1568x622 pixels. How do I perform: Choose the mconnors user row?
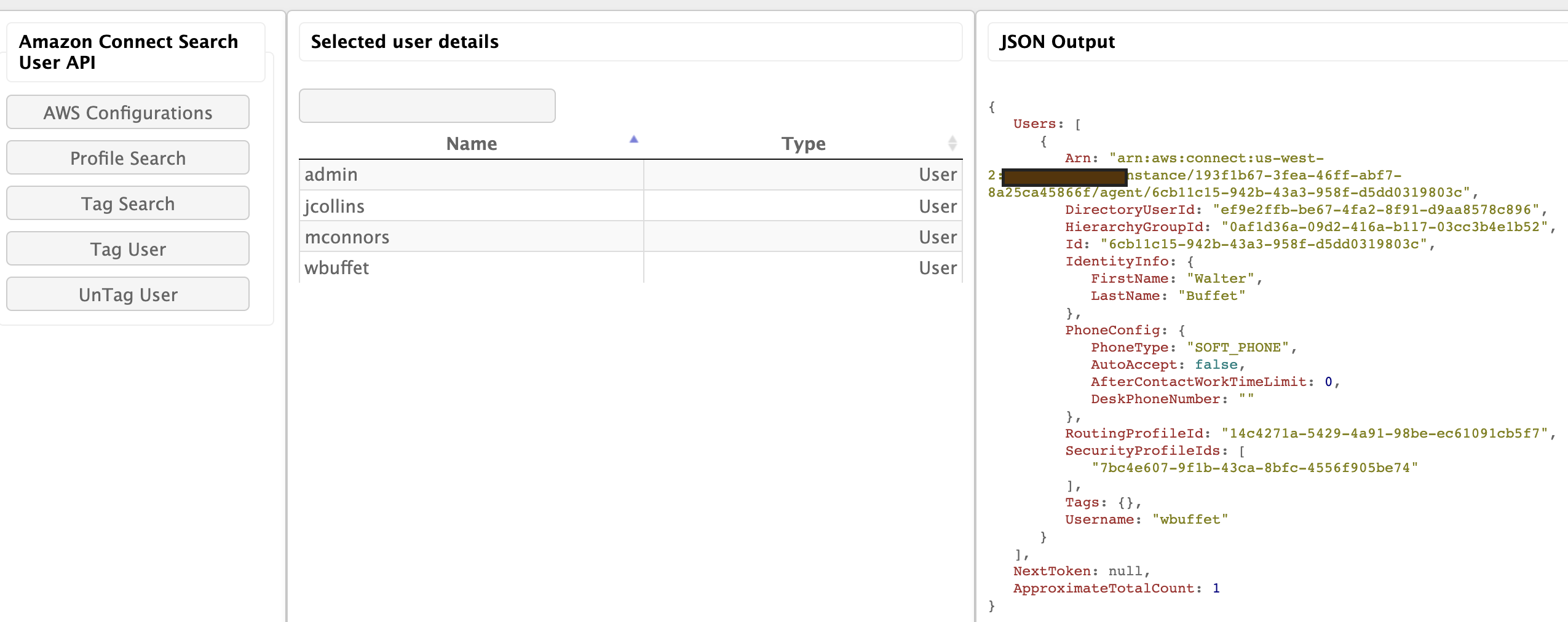(631, 237)
